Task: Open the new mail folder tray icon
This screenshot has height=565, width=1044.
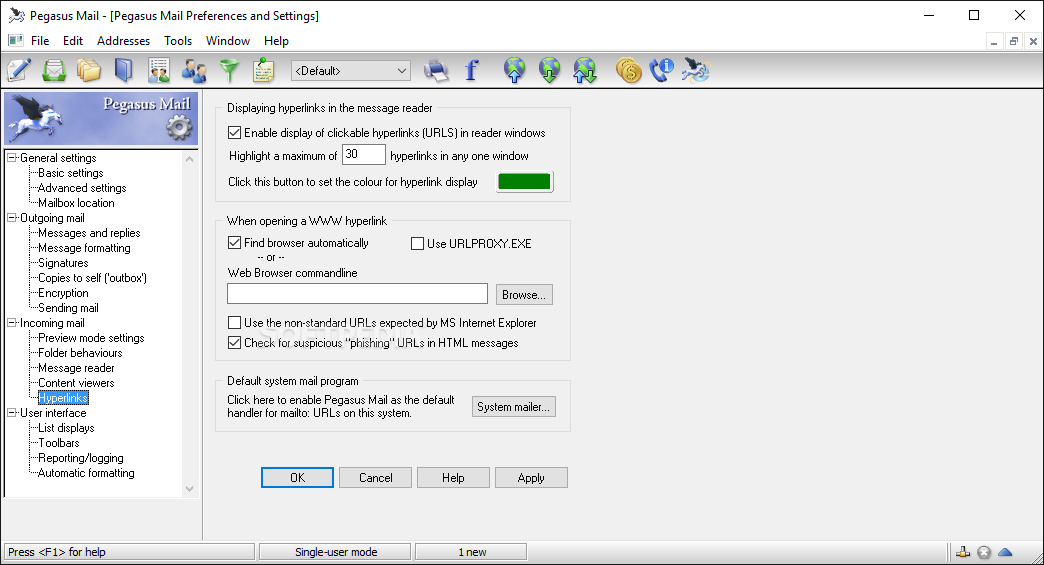Action: point(54,70)
